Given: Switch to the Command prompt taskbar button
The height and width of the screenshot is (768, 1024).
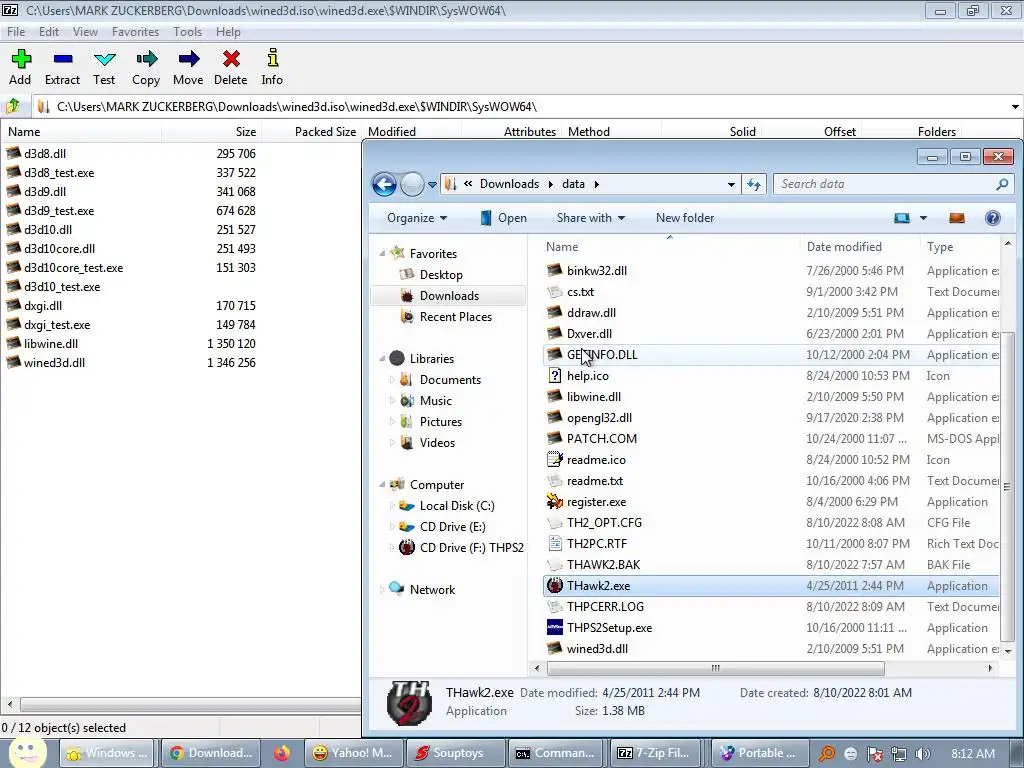Looking at the screenshot, I should 554,753.
